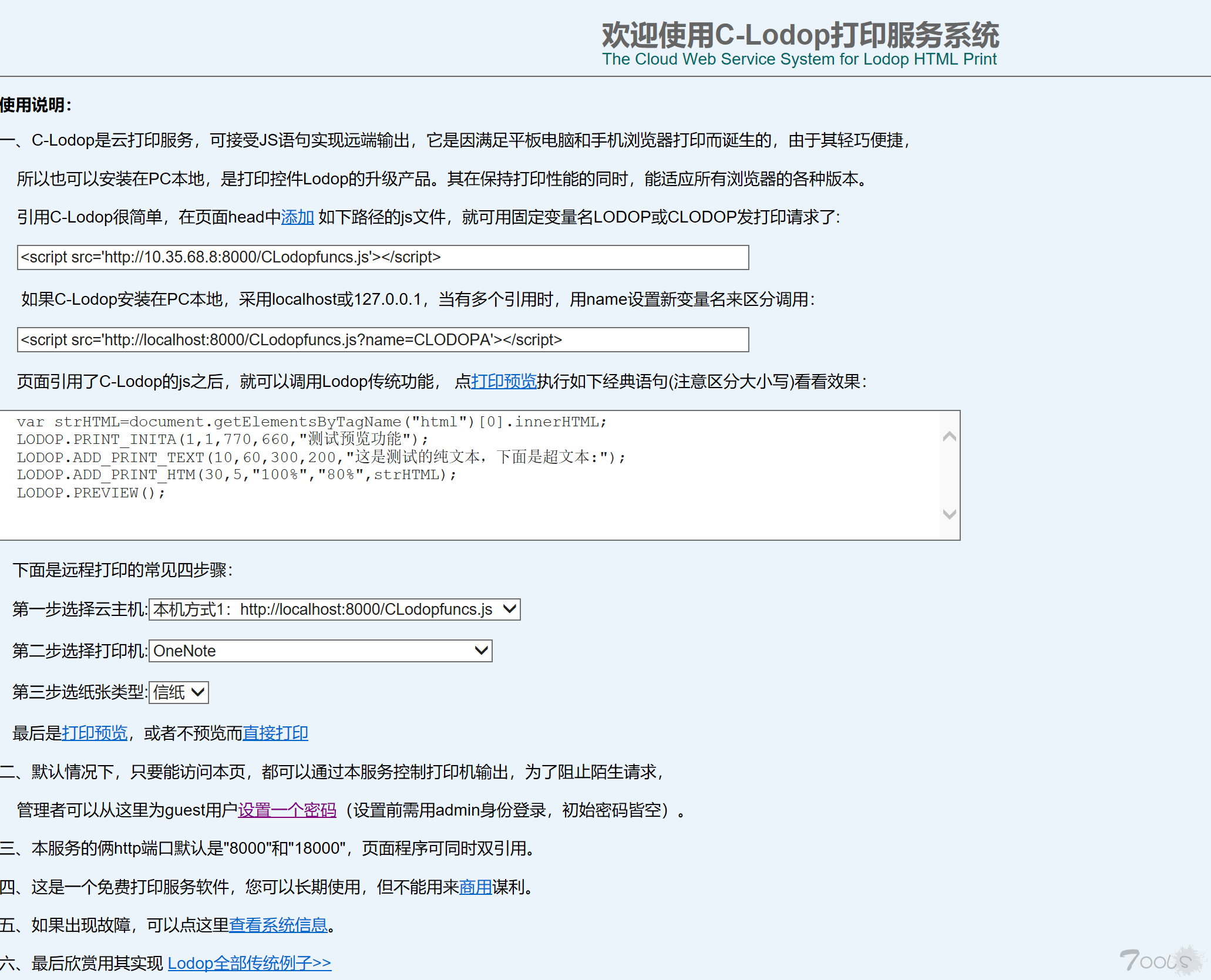Open 打印预览 link above the code box
1211x980 pixels.
[504, 382]
